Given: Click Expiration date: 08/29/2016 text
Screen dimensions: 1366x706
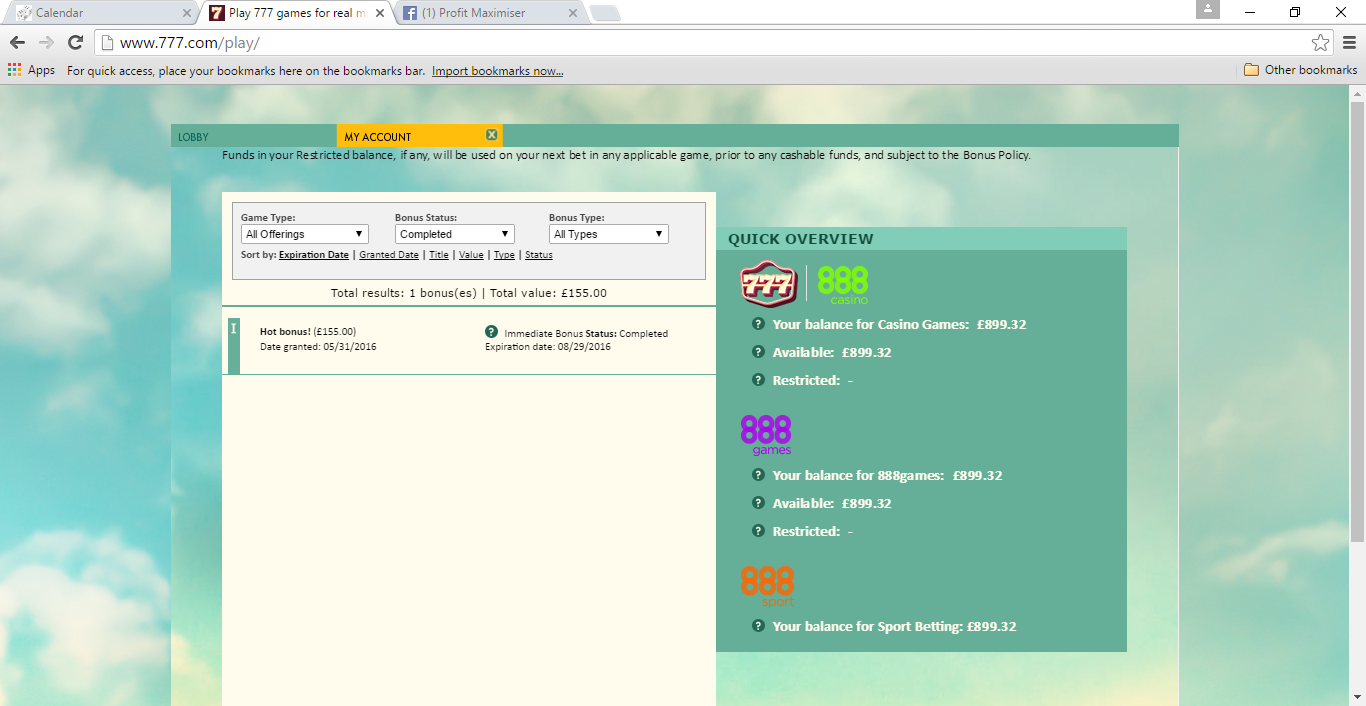Looking at the screenshot, I should click(x=548, y=347).
